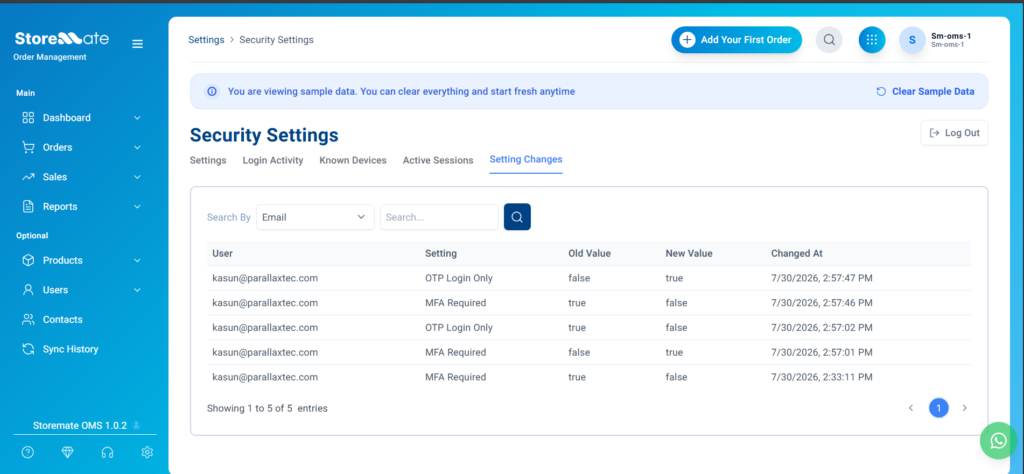This screenshot has height=474, width=1024.
Task: Click the Setting column header
Action: pyautogui.click(x=441, y=253)
